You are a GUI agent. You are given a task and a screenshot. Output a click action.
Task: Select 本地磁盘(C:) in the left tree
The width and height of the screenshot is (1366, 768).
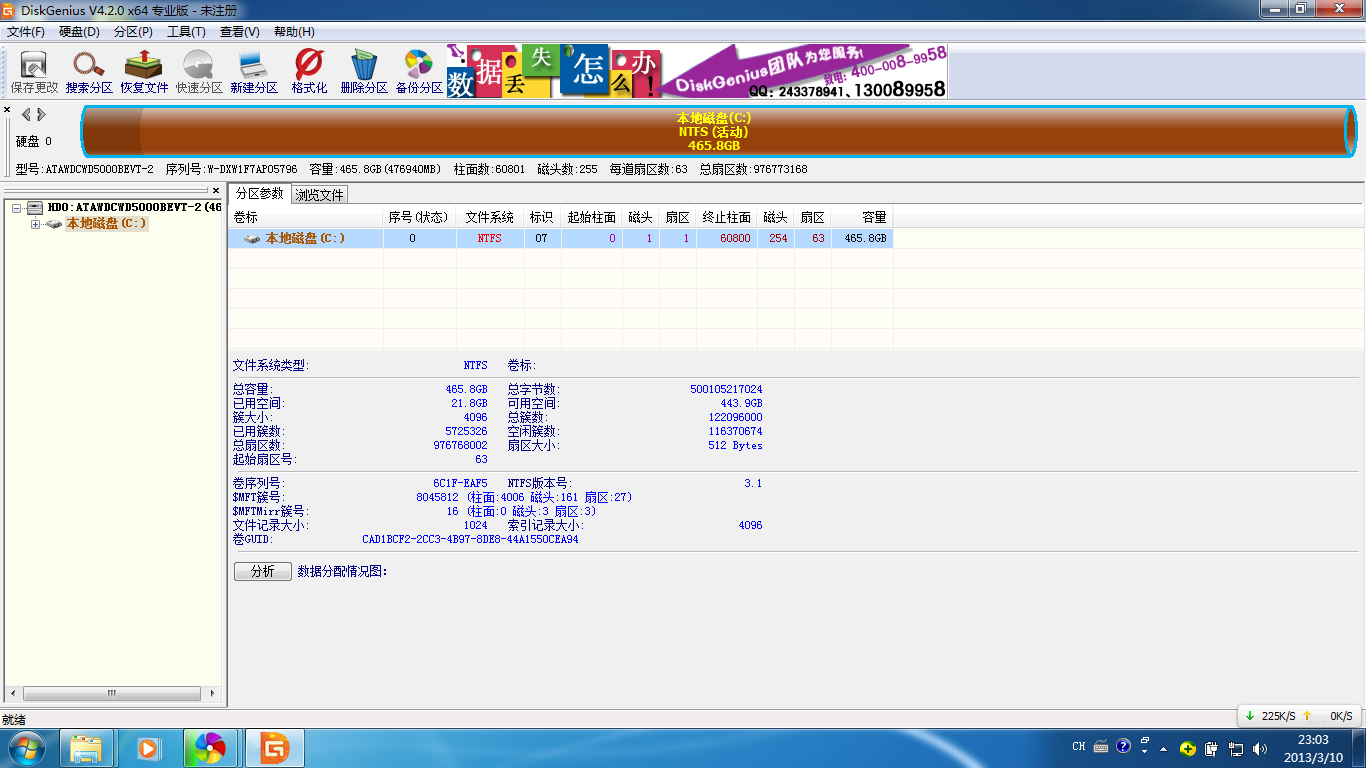[x=107, y=224]
